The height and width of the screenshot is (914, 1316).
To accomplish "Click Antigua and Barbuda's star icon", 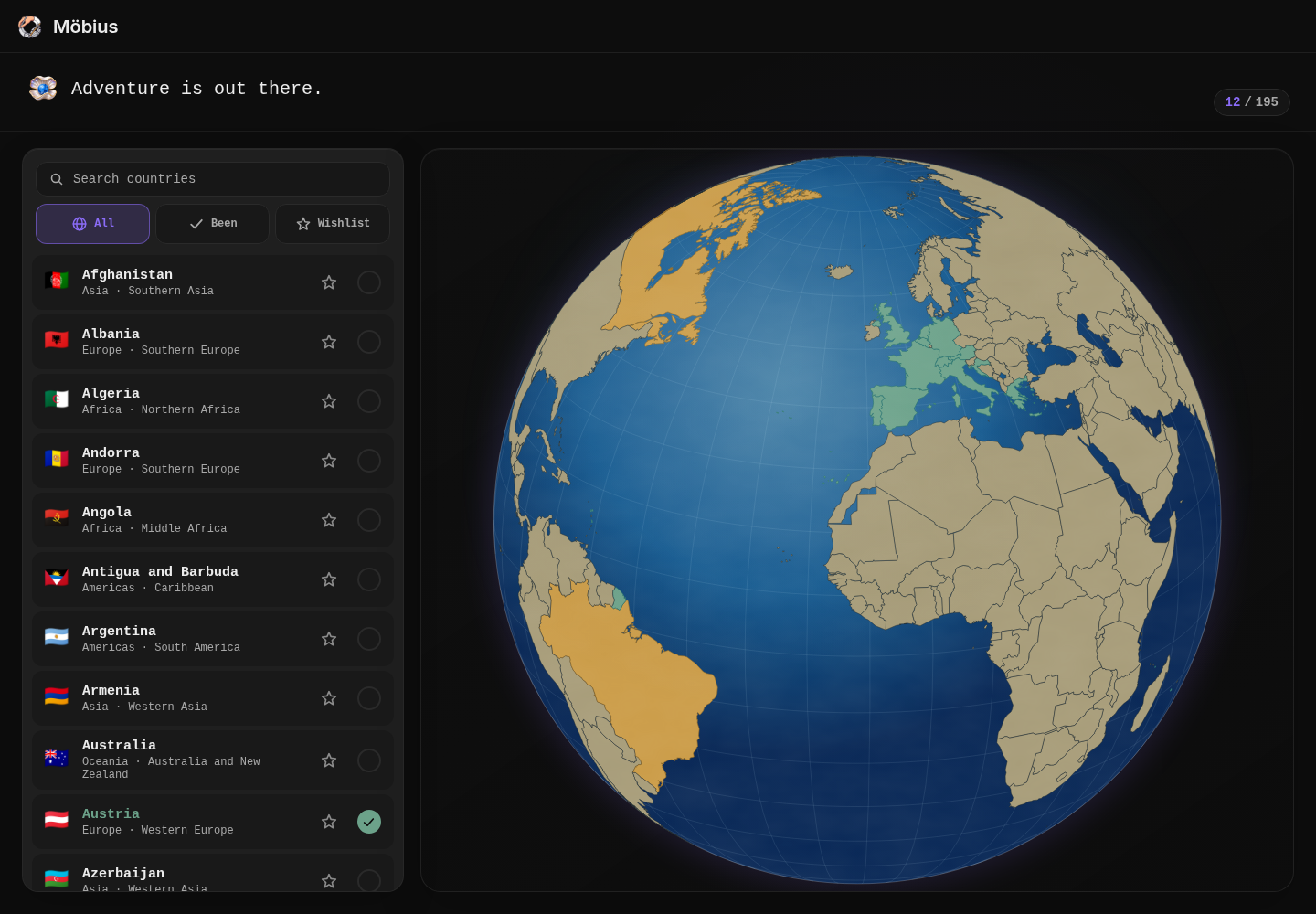I will coord(329,579).
